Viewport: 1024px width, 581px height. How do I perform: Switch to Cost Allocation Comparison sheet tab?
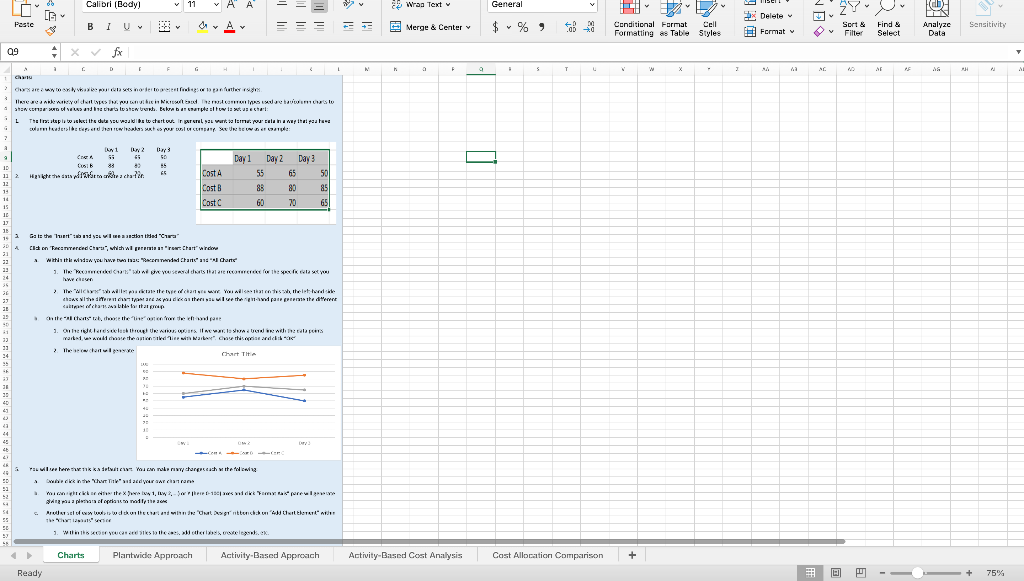click(547, 556)
